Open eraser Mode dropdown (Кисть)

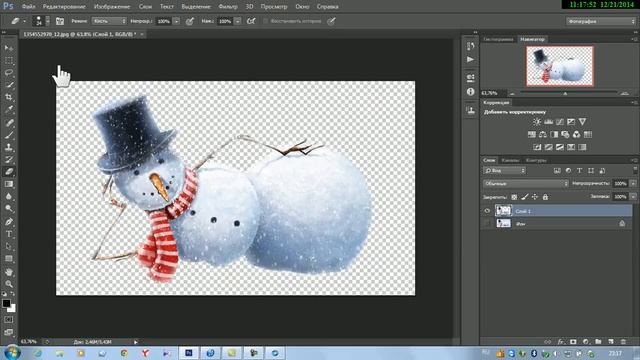click(109, 21)
